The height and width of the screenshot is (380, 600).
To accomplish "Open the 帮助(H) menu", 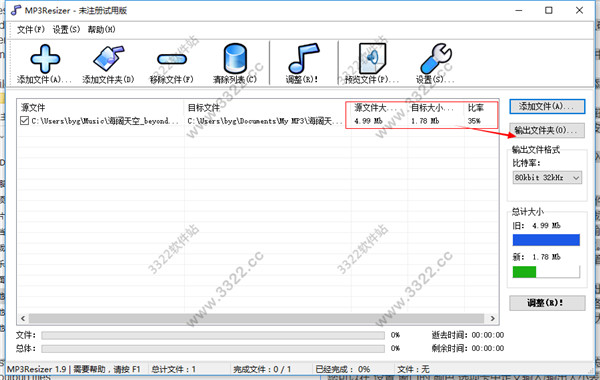I will pyautogui.click(x=101, y=29).
